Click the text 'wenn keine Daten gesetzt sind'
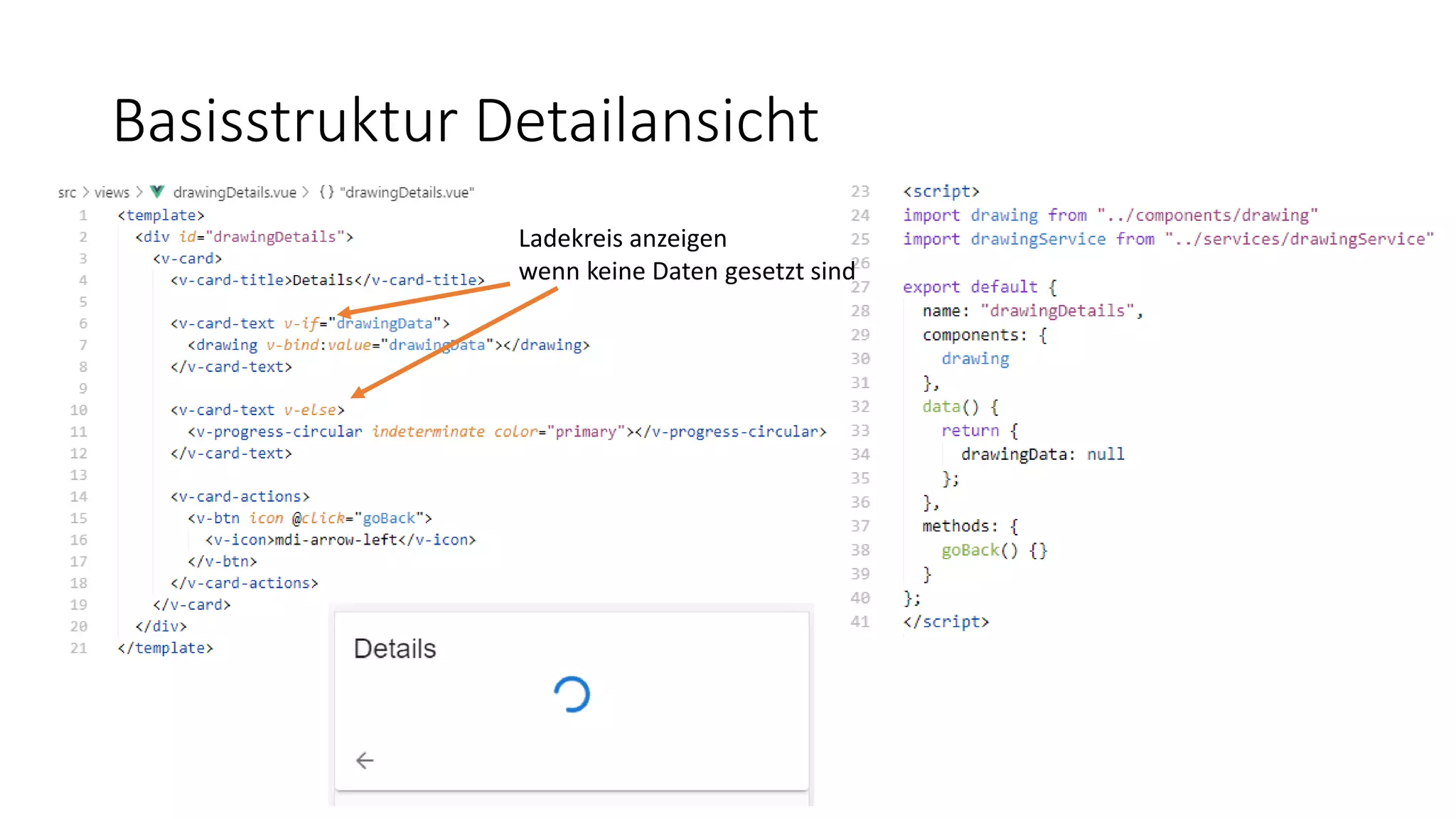1456x819 pixels. [687, 272]
